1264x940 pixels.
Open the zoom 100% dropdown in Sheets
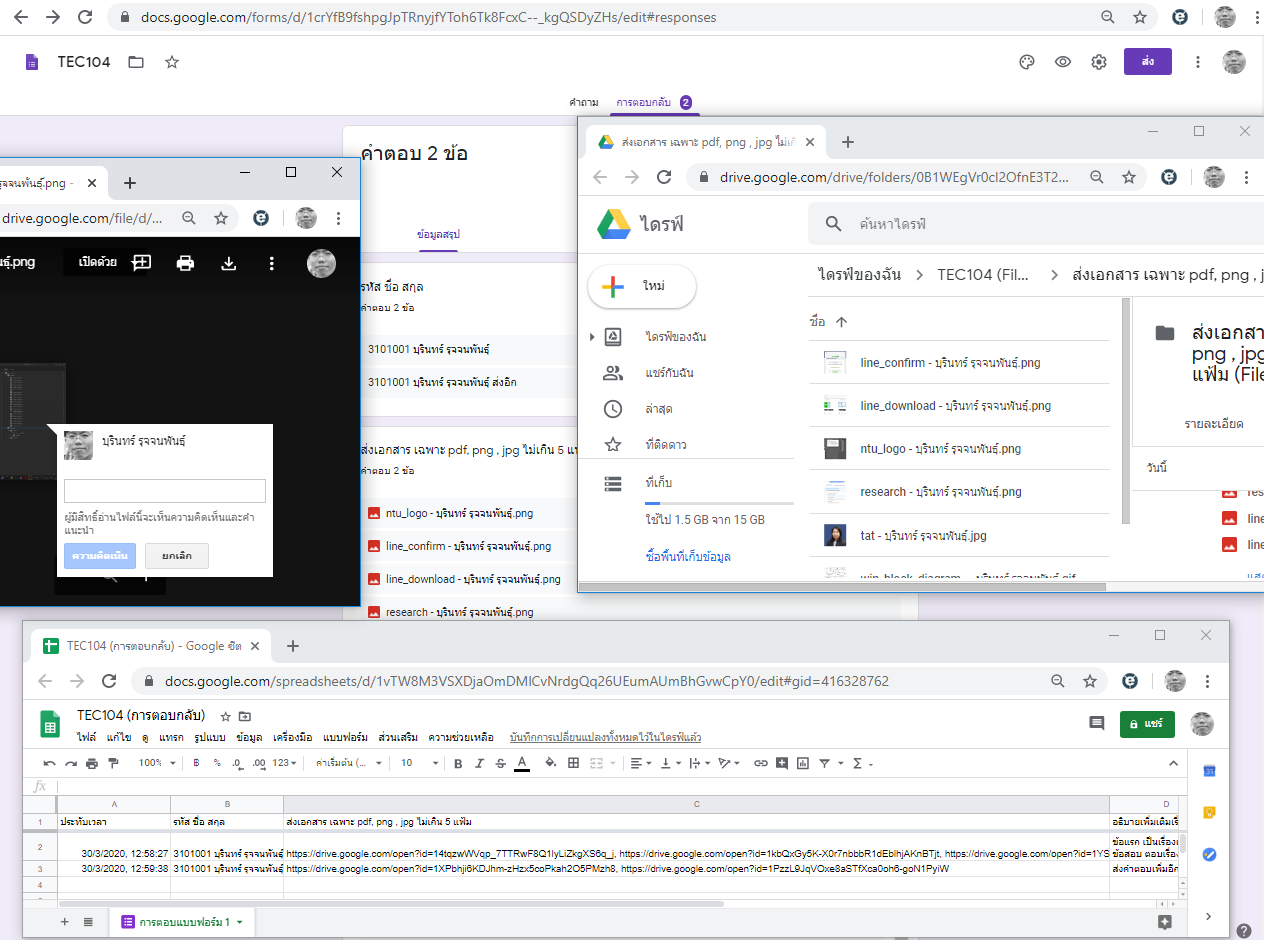point(157,763)
